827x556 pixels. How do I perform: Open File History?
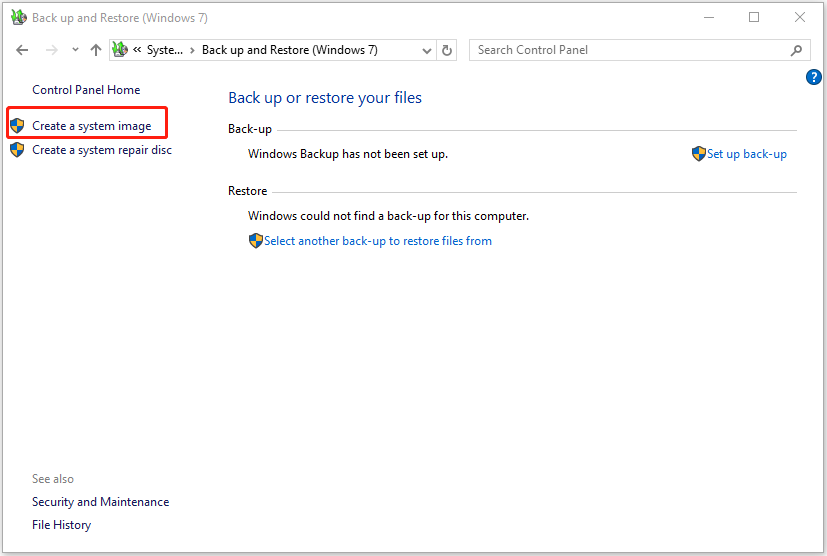[62, 525]
